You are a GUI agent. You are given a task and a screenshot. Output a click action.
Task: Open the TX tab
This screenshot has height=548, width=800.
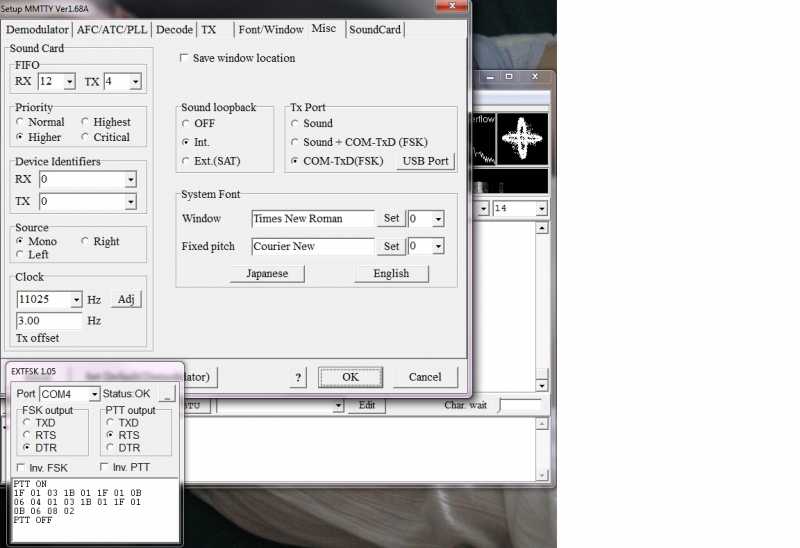coord(209,30)
